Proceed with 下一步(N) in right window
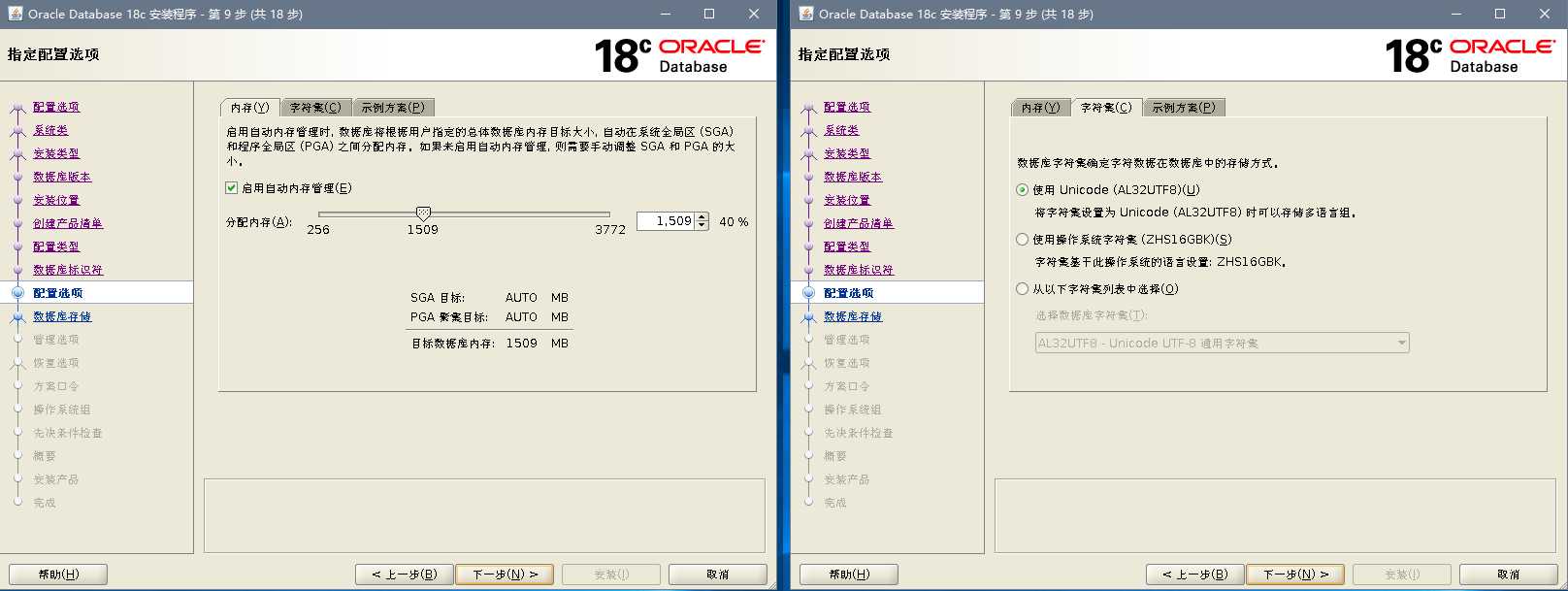The width and height of the screenshot is (1568, 591). (1295, 575)
